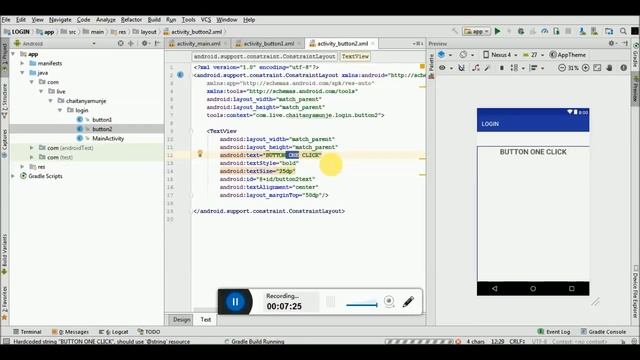
Task: Zoom in the layout preview
Action: [x=586, y=68]
